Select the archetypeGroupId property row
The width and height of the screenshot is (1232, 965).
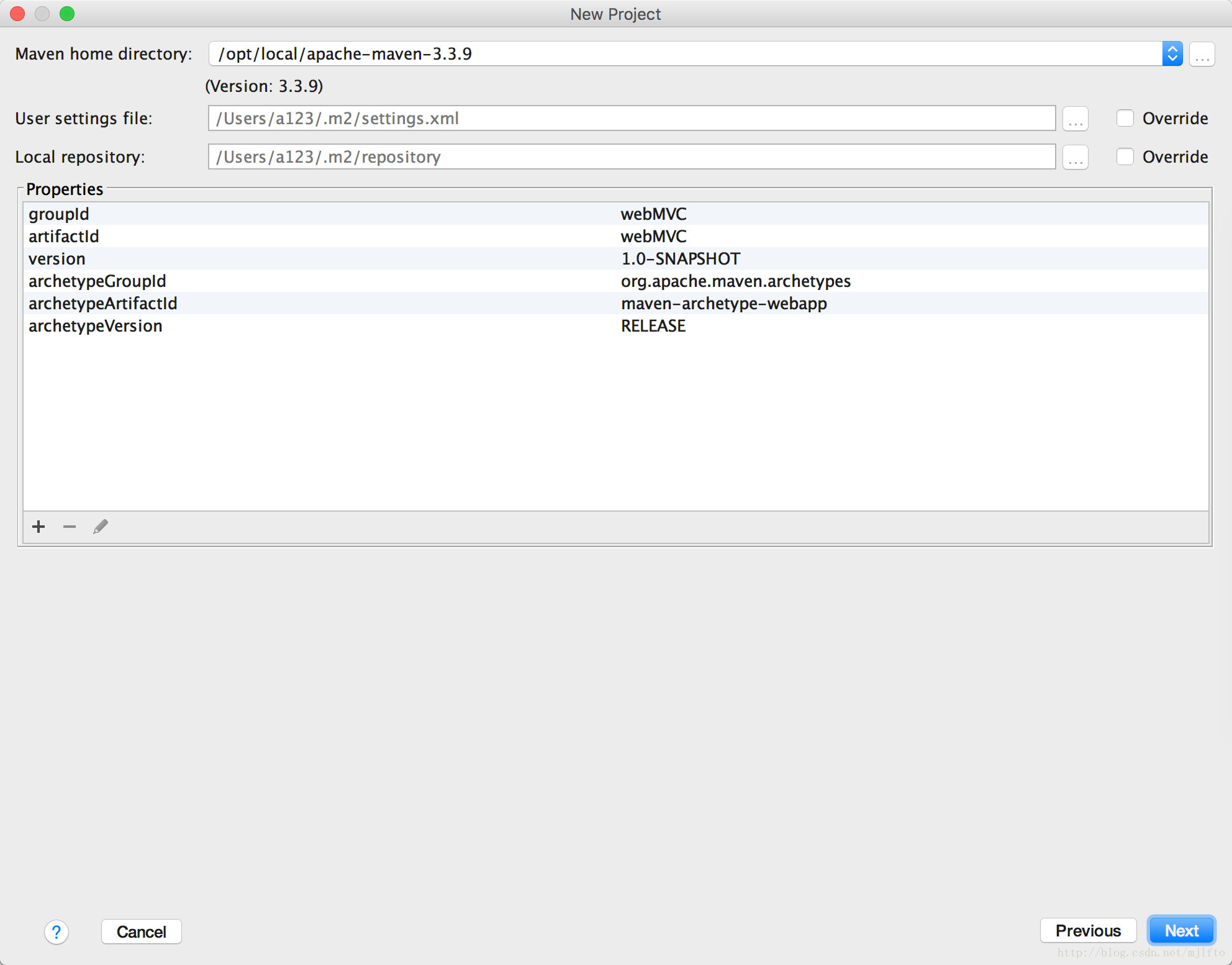(616, 281)
